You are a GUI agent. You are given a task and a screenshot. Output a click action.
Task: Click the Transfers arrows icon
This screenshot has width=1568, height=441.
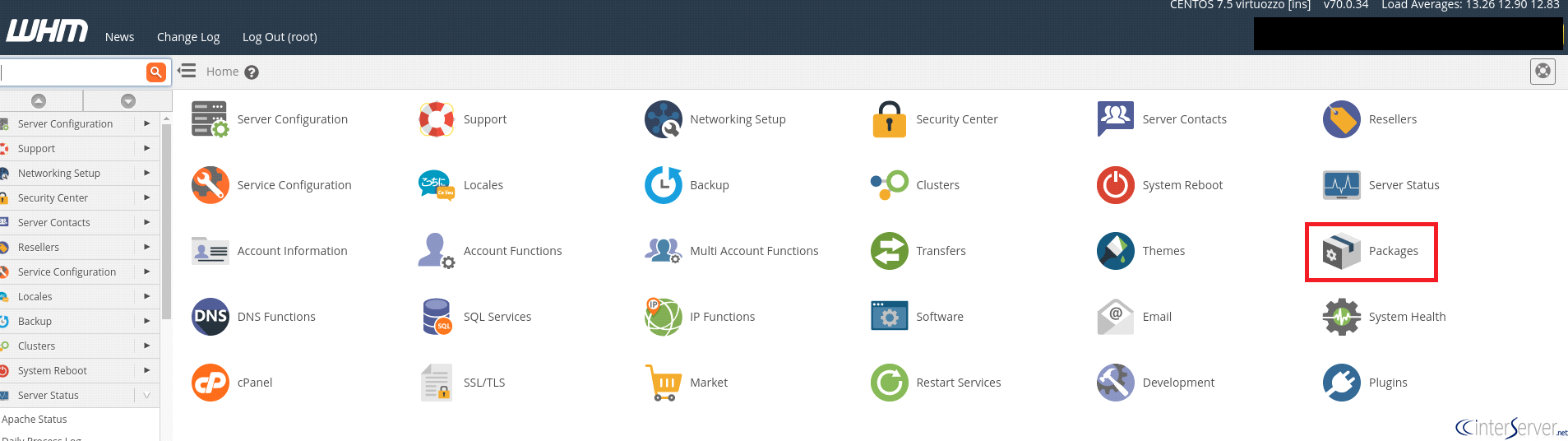click(x=889, y=251)
